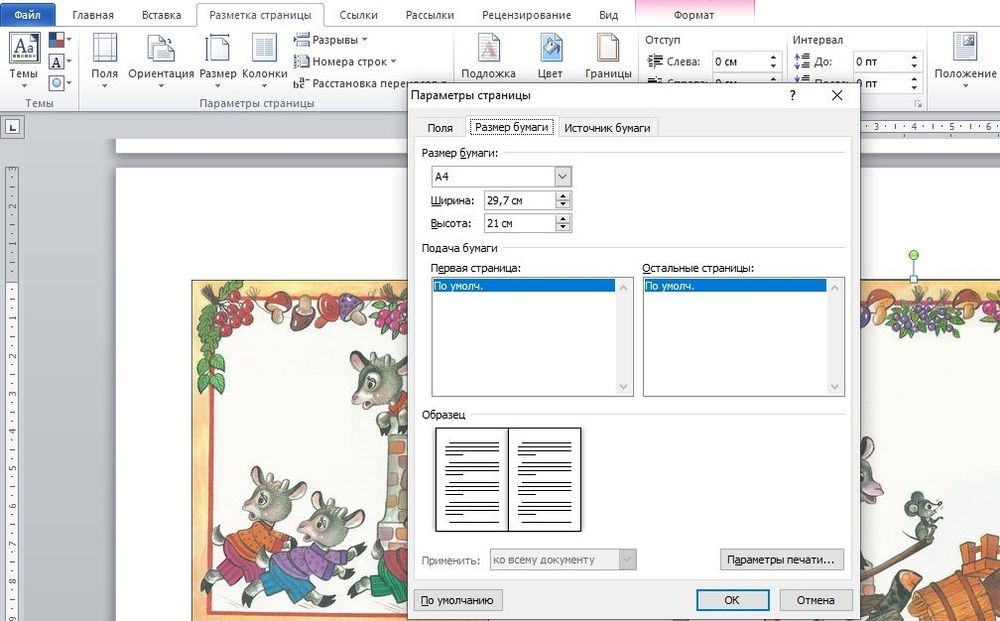
Task: Open the Цвет страницы (Page Color) icon
Action: tap(550, 50)
